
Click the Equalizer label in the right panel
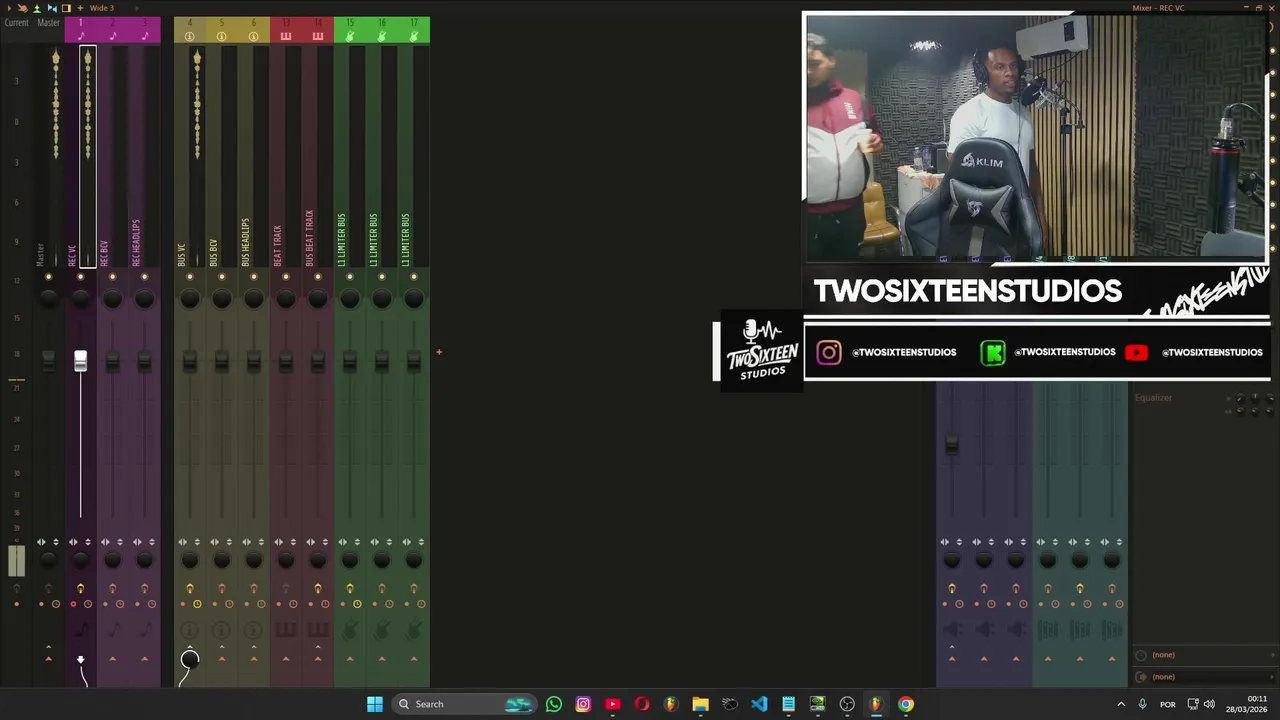tap(1153, 398)
